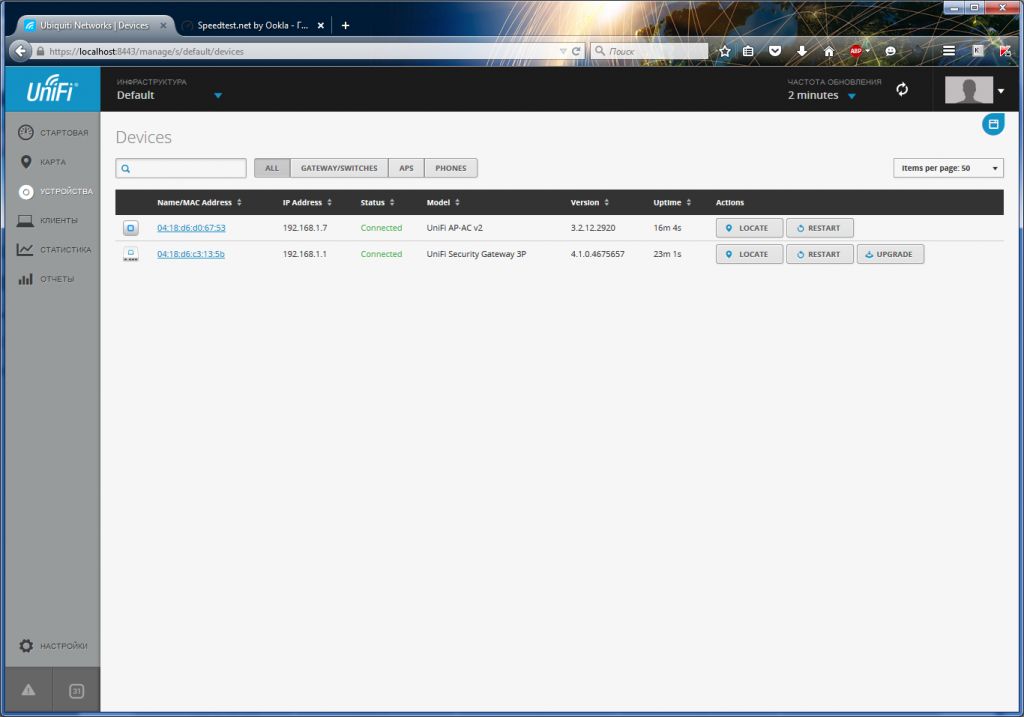
Task: Filter devices by GATEWAY/SWITCHES
Action: point(339,168)
